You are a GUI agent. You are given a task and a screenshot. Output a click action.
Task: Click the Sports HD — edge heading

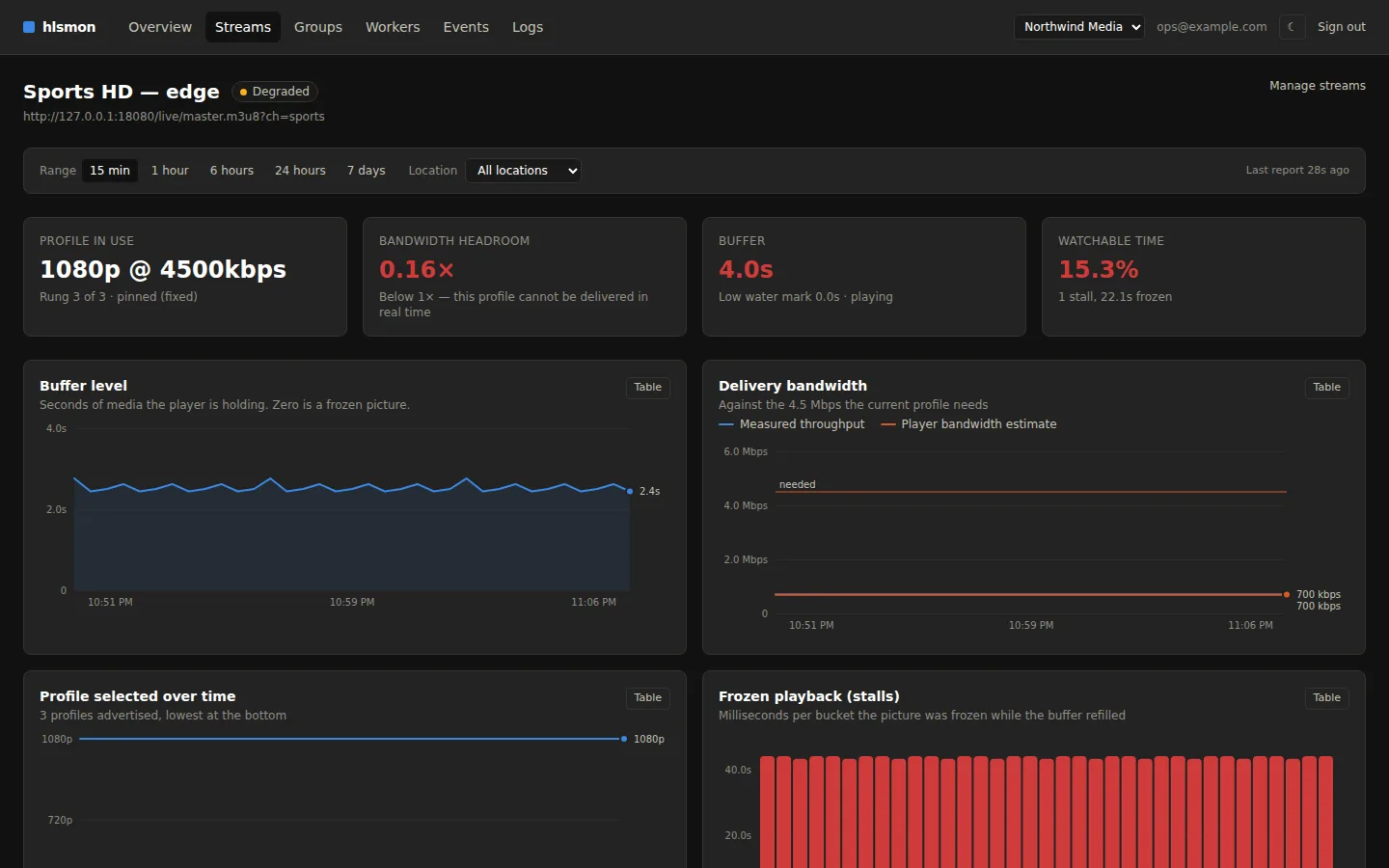click(122, 92)
